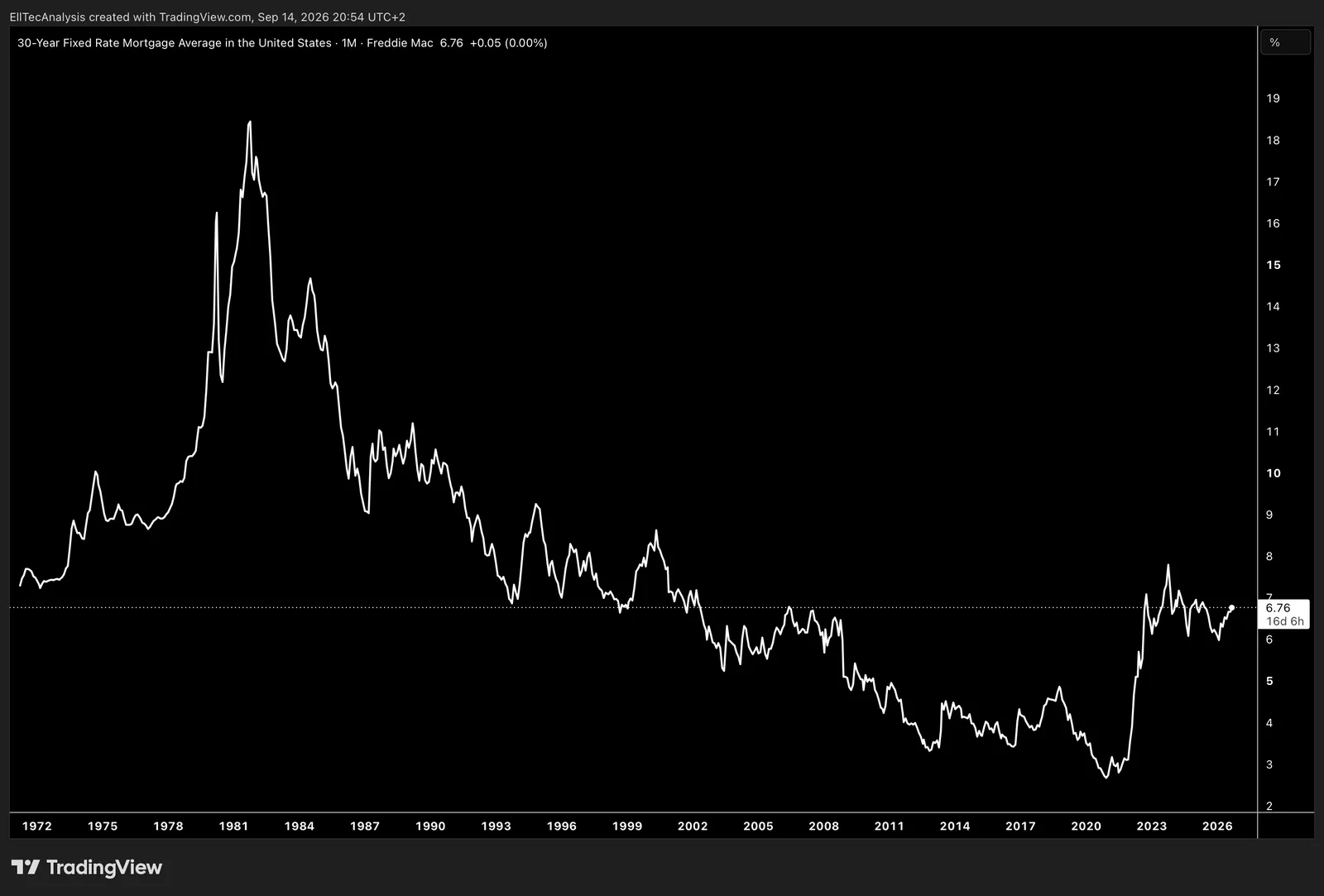This screenshot has width=1324, height=896.
Task: Select the 1984 year label
Action: 300,826
